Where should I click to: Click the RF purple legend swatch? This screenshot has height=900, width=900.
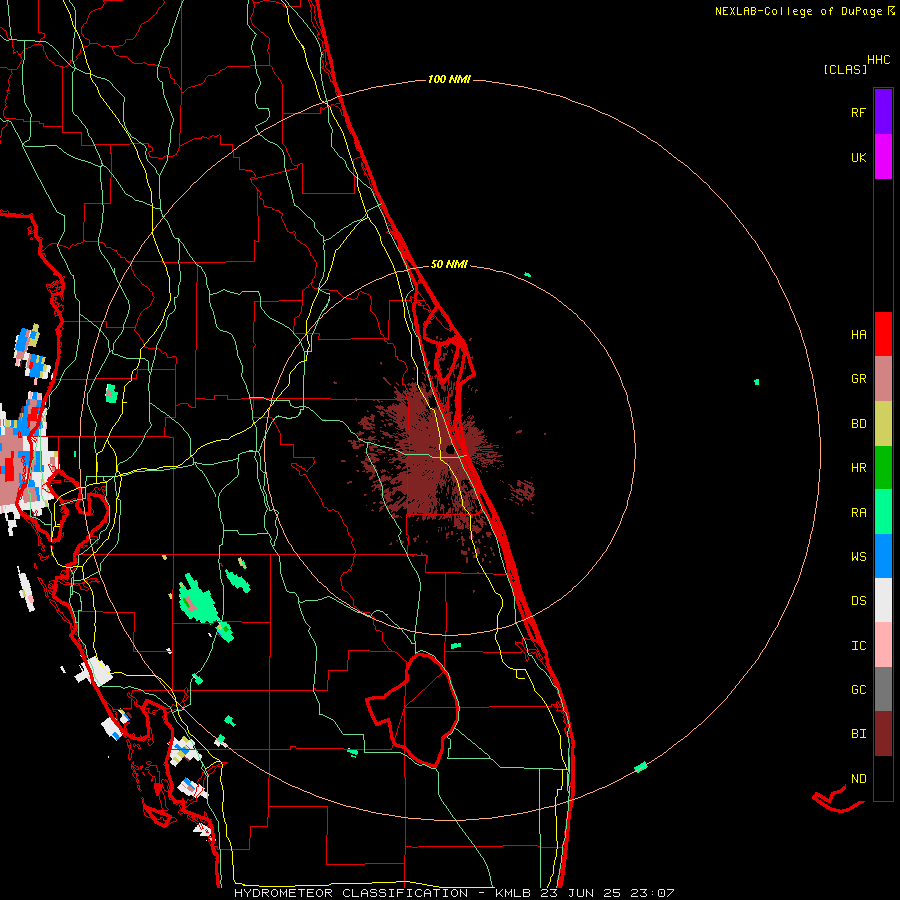pyautogui.click(x=883, y=112)
